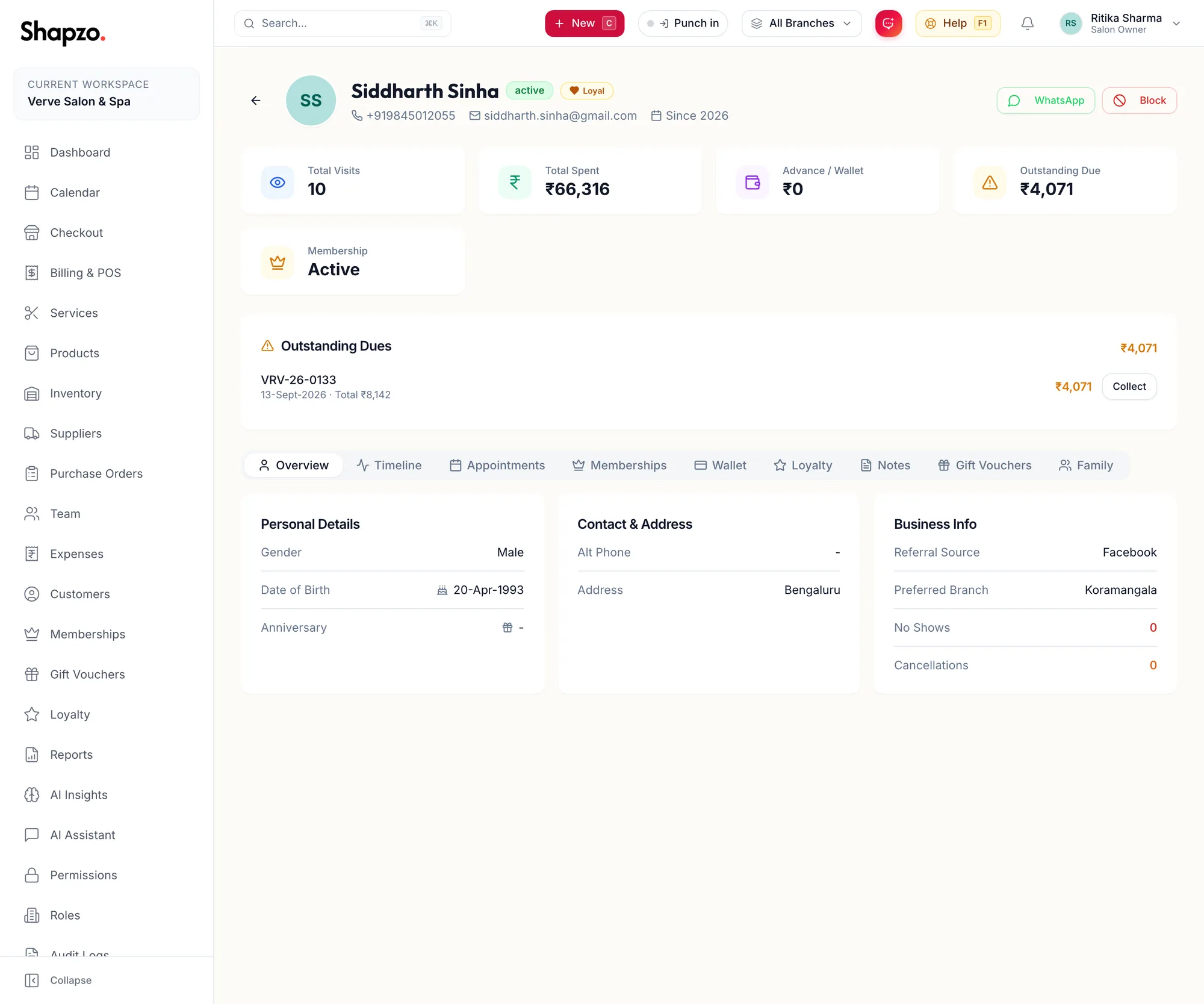Click the Referral Source value Facebook
This screenshot has height=1004, width=1204.
click(x=1129, y=552)
